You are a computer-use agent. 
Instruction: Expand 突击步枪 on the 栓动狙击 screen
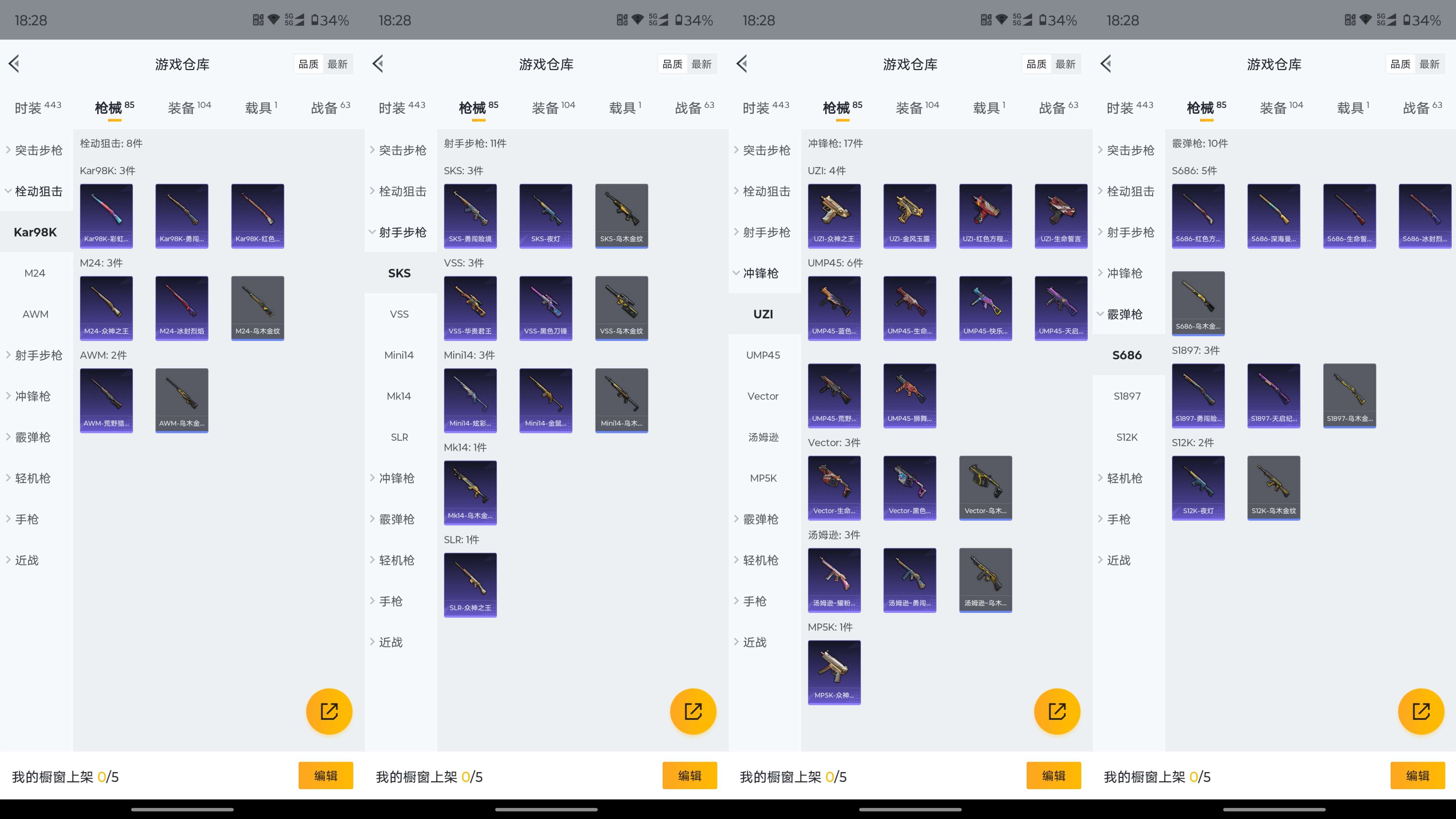[36, 150]
